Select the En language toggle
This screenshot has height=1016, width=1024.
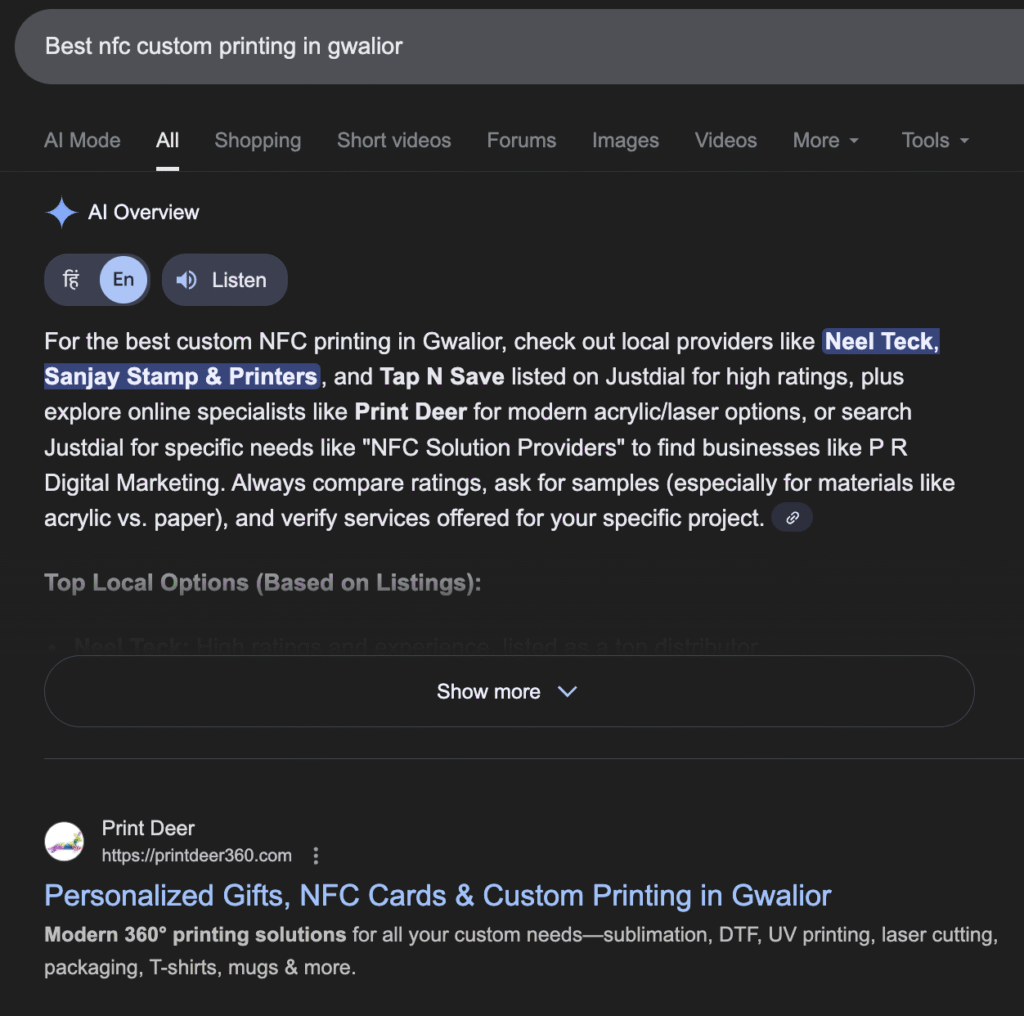click(123, 280)
